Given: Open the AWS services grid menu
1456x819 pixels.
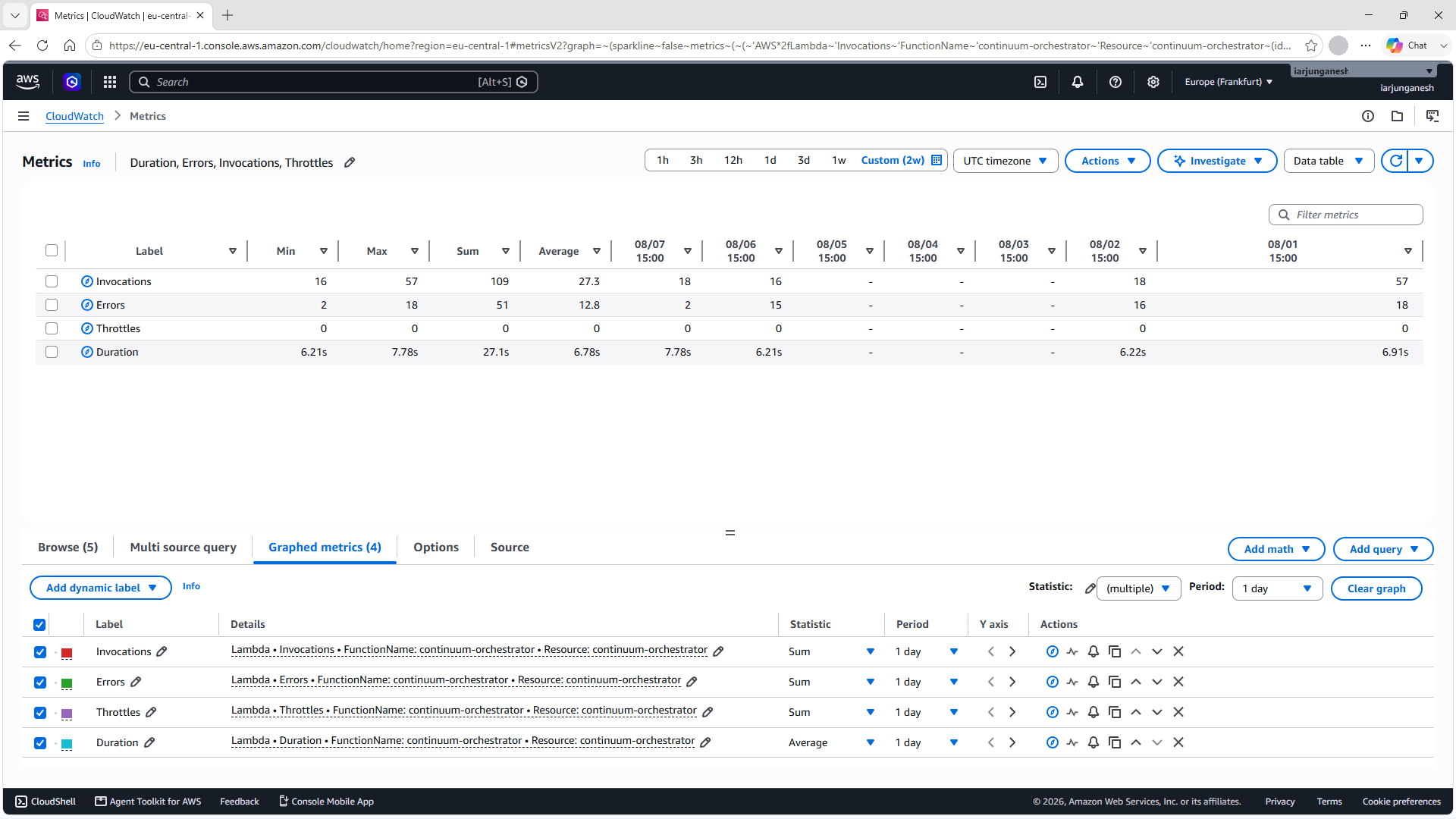Looking at the screenshot, I should click(x=110, y=82).
